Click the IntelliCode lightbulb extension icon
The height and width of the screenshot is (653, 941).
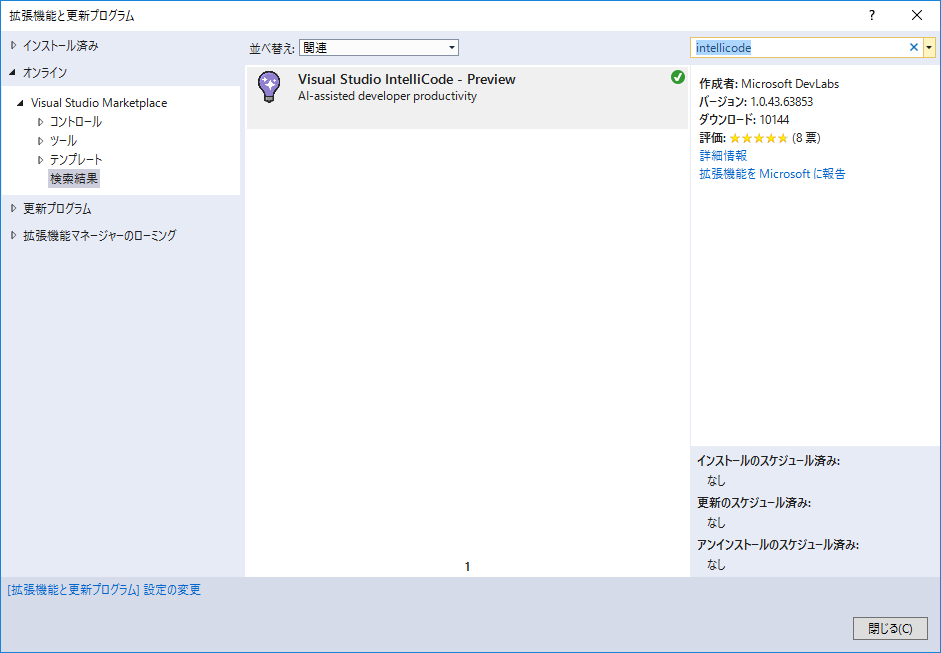pyautogui.click(x=269, y=87)
